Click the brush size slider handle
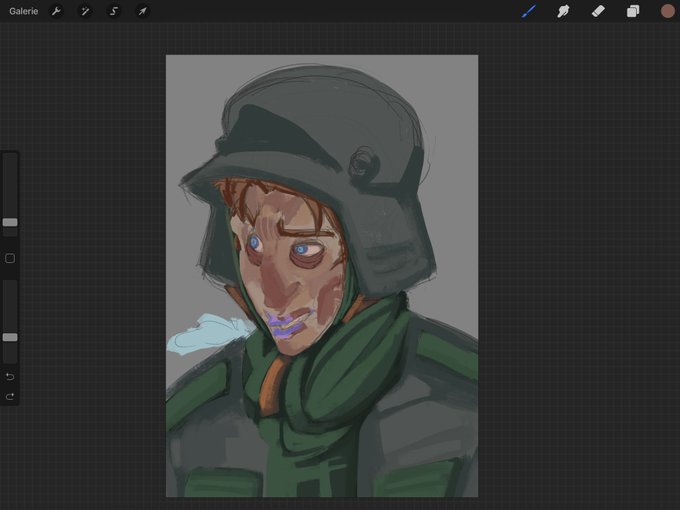Image resolution: width=680 pixels, height=510 pixels. tap(10, 222)
